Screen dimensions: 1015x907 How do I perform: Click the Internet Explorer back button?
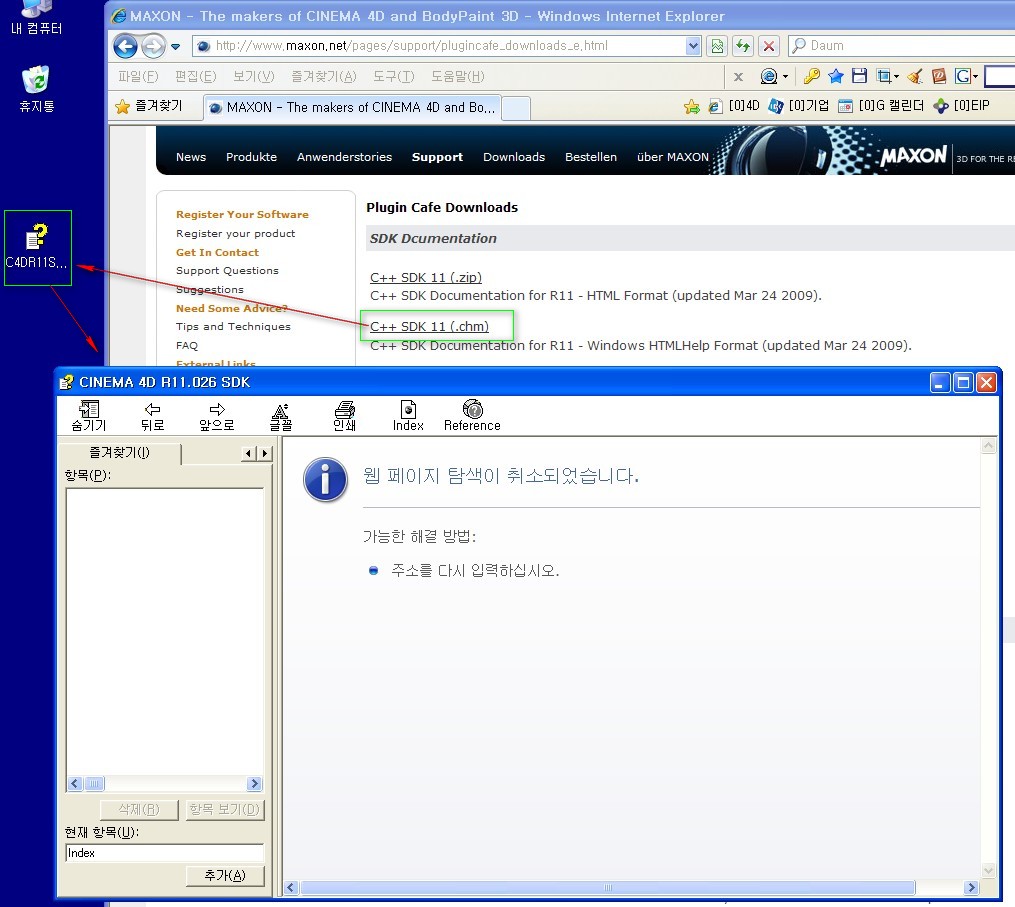[x=125, y=46]
